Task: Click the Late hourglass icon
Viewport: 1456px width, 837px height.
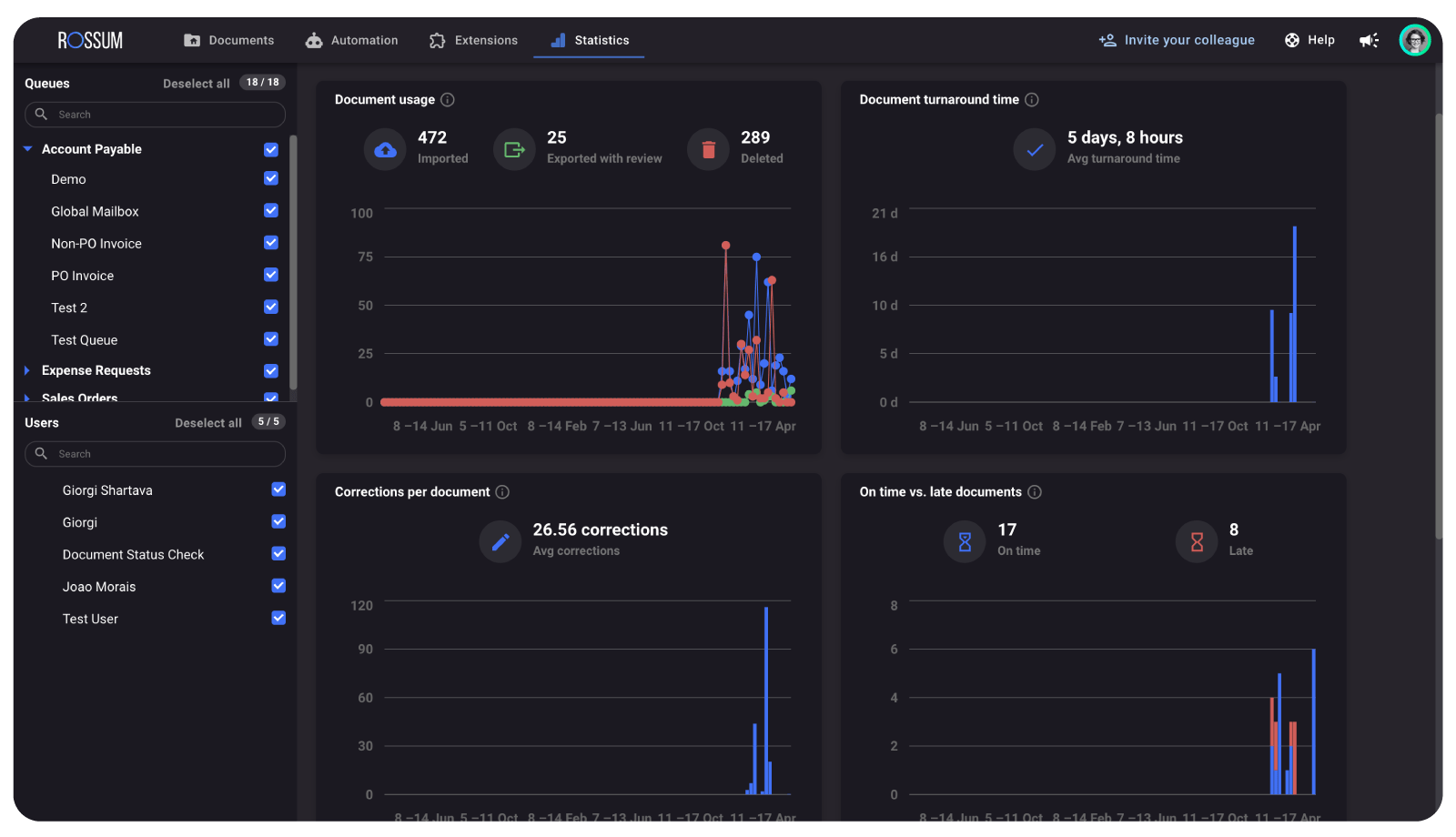Action: coord(1196,540)
